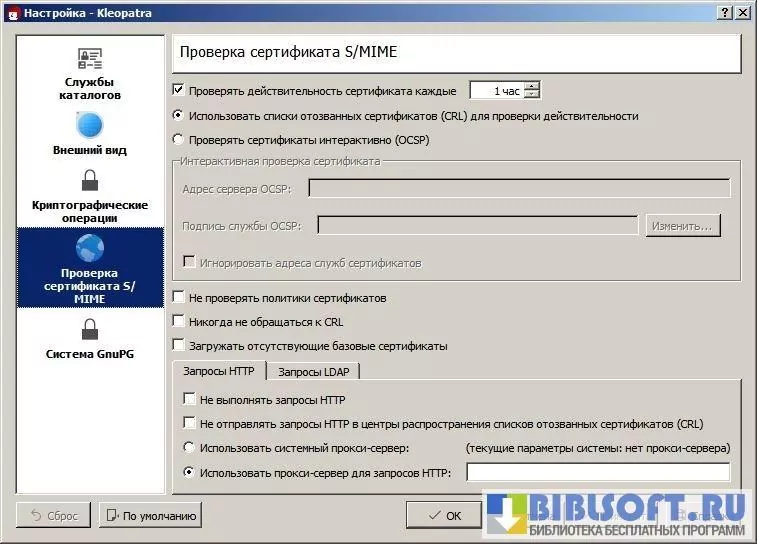Viewport: 757px width, 544px height.
Task: Click the Kleopatra title bar app icon
Action: [13, 12]
